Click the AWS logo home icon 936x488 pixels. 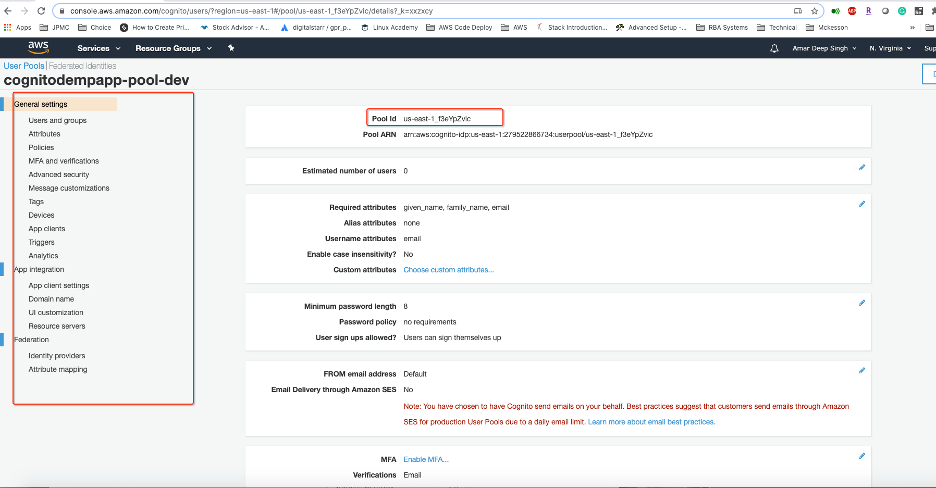(x=38, y=48)
